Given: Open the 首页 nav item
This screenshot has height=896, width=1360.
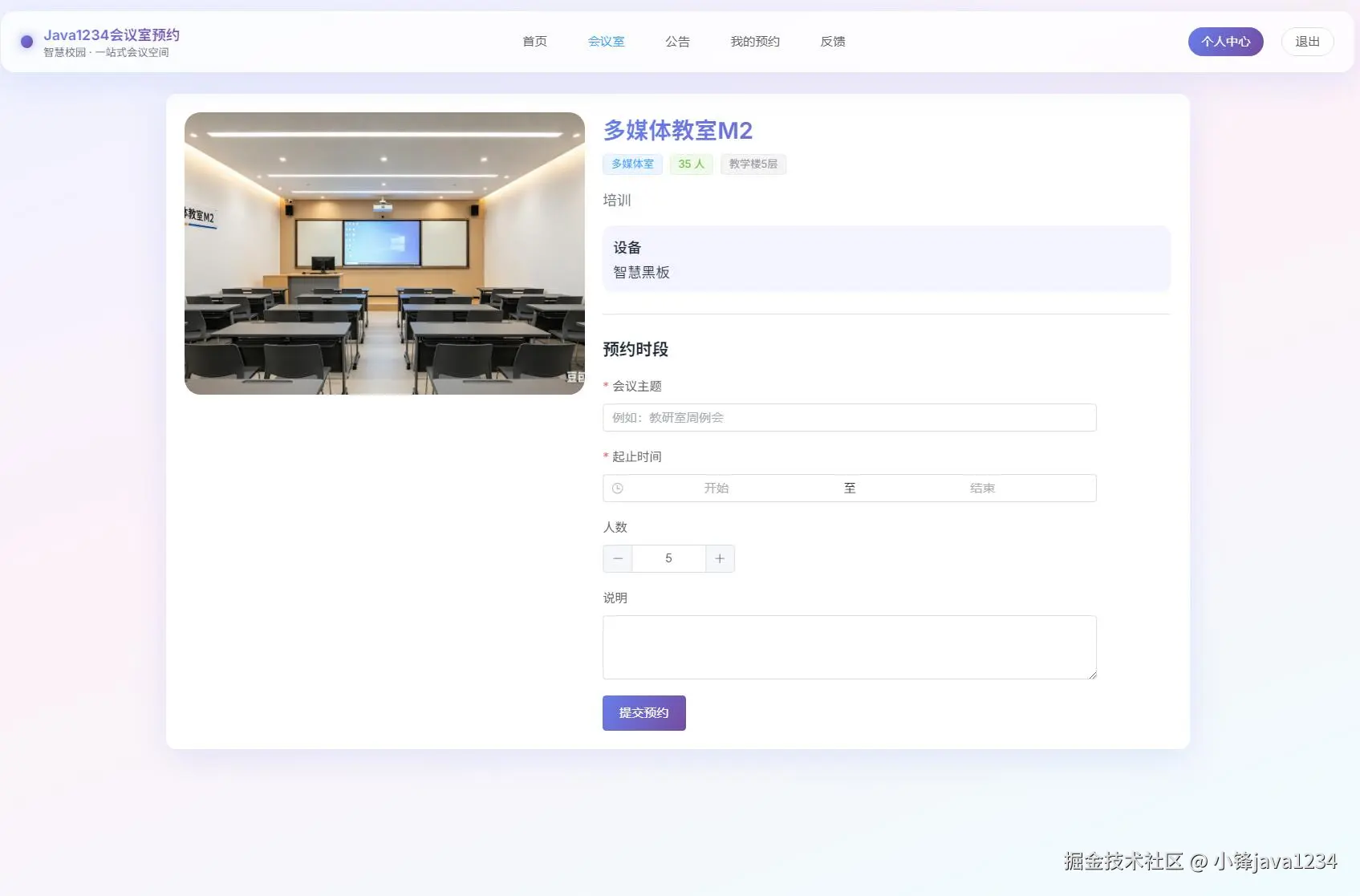Looking at the screenshot, I should point(534,42).
